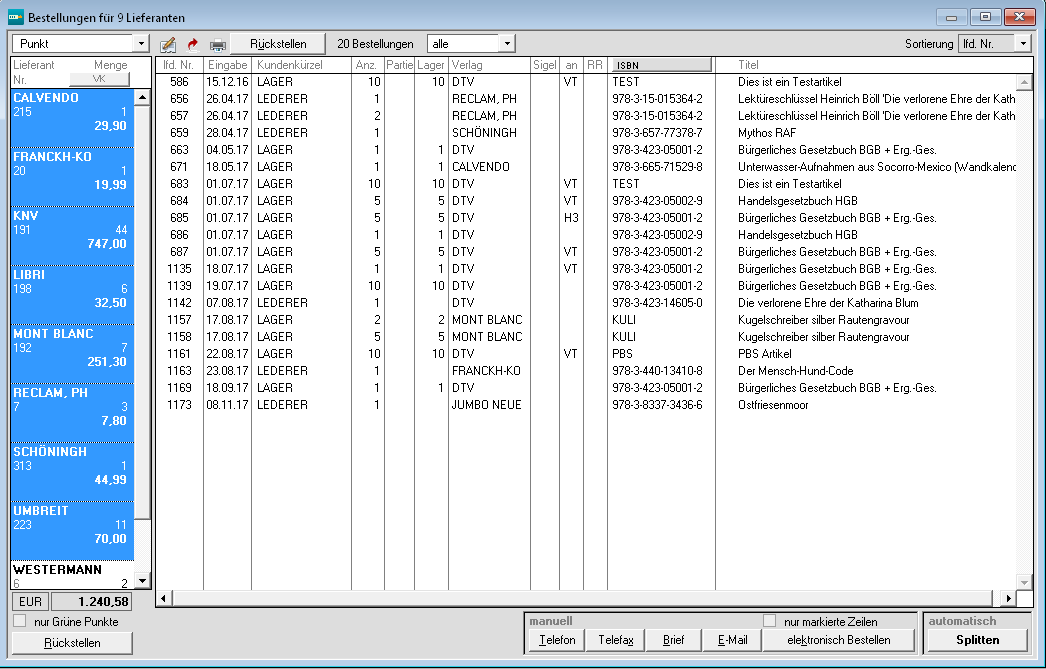Click the supplier list scroll-up arrow
The image size is (1046, 669).
pos(142,97)
